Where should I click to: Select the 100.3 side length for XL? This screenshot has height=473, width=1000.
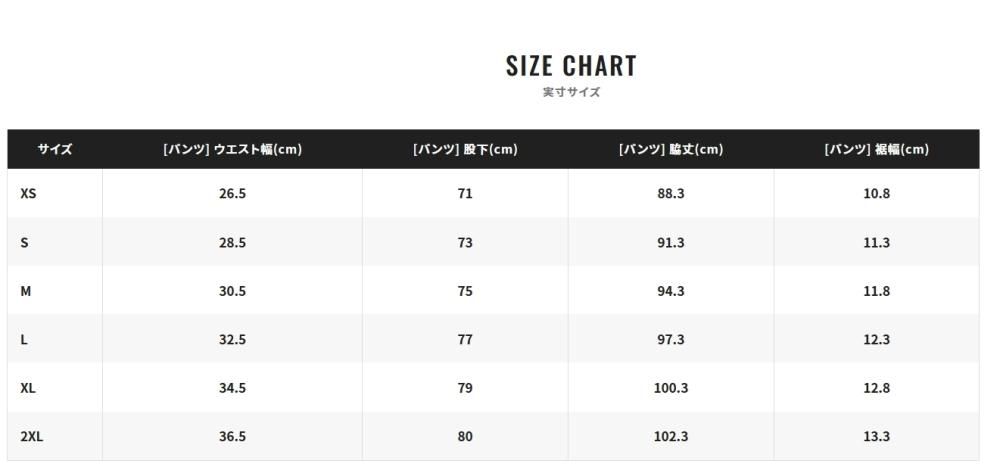(x=671, y=388)
